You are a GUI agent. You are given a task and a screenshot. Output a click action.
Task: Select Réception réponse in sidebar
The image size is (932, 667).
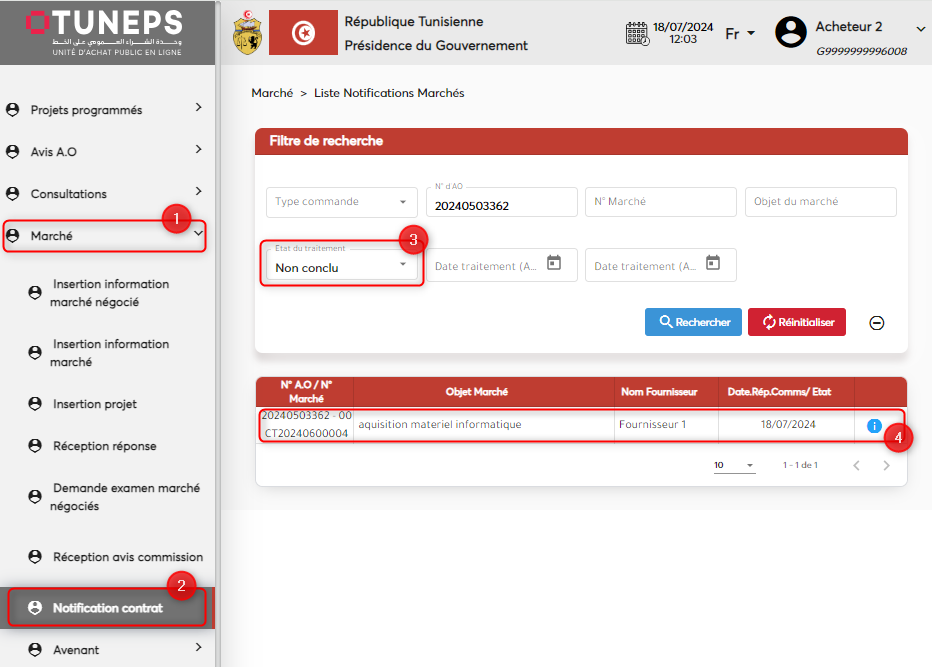(104, 446)
